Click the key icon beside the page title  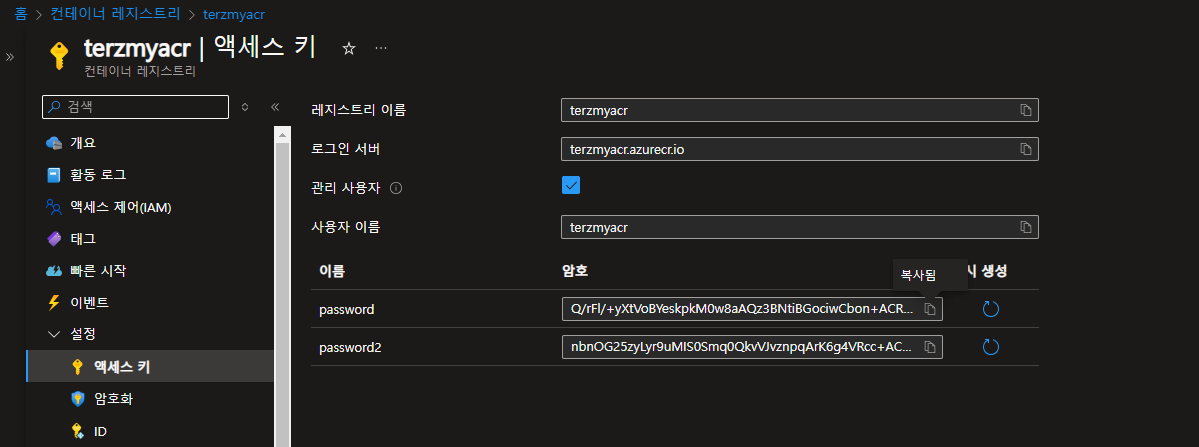click(x=59, y=56)
